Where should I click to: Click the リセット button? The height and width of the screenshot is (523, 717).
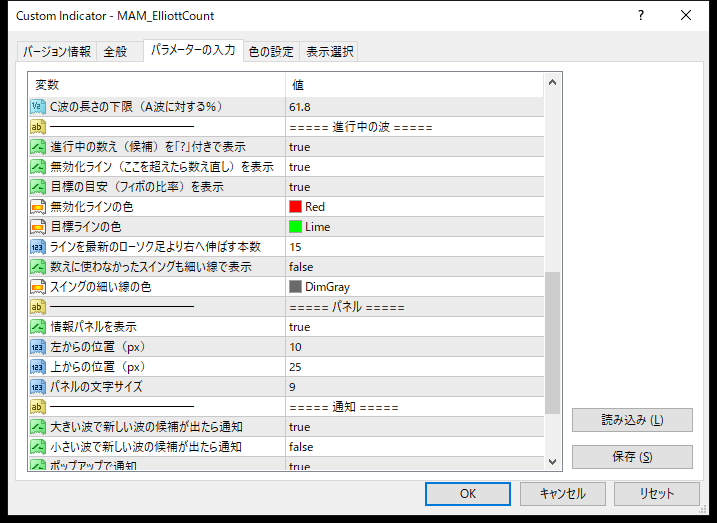click(x=657, y=494)
